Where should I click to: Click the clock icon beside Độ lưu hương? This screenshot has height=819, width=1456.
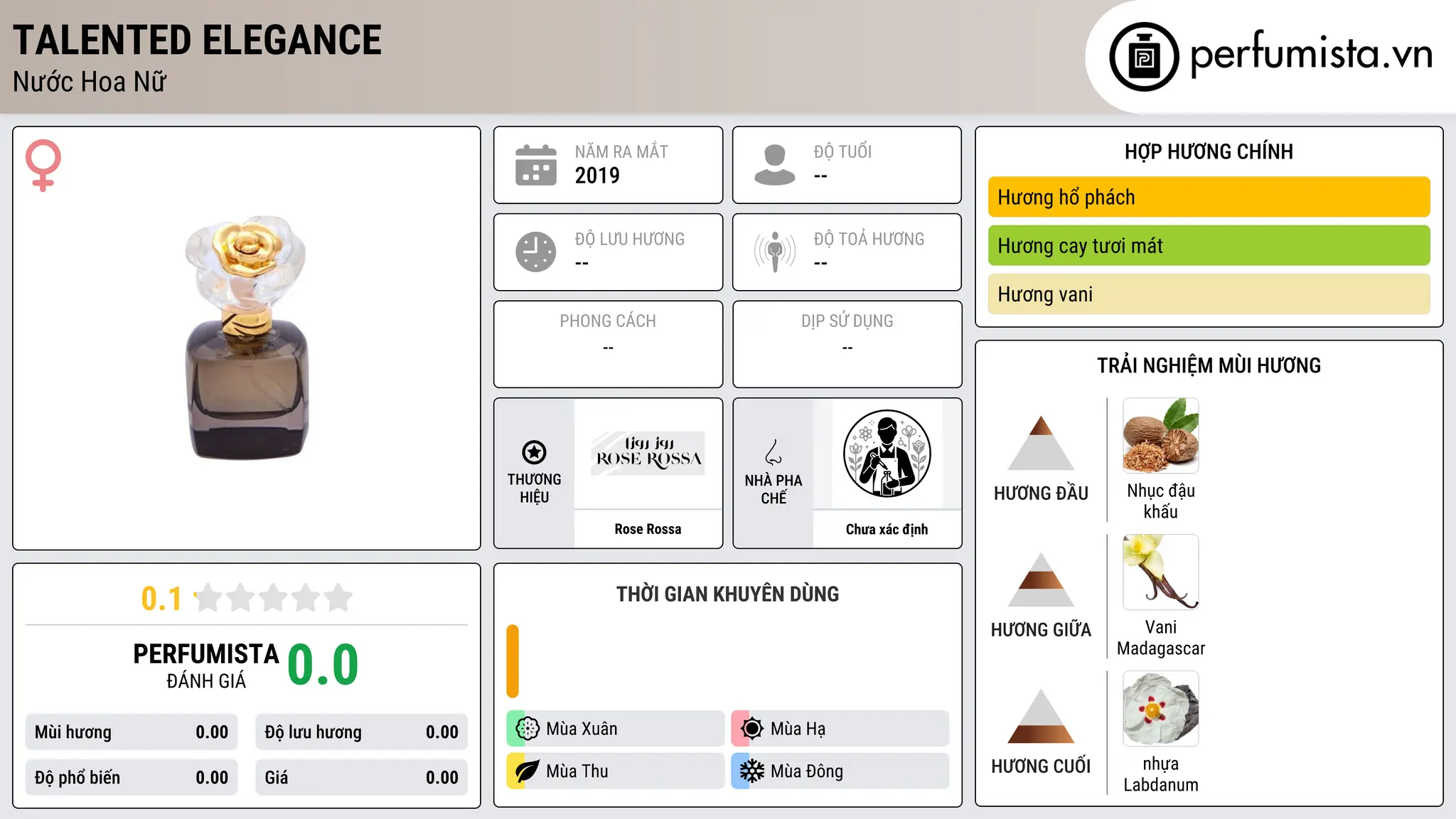[x=536, y=252]
